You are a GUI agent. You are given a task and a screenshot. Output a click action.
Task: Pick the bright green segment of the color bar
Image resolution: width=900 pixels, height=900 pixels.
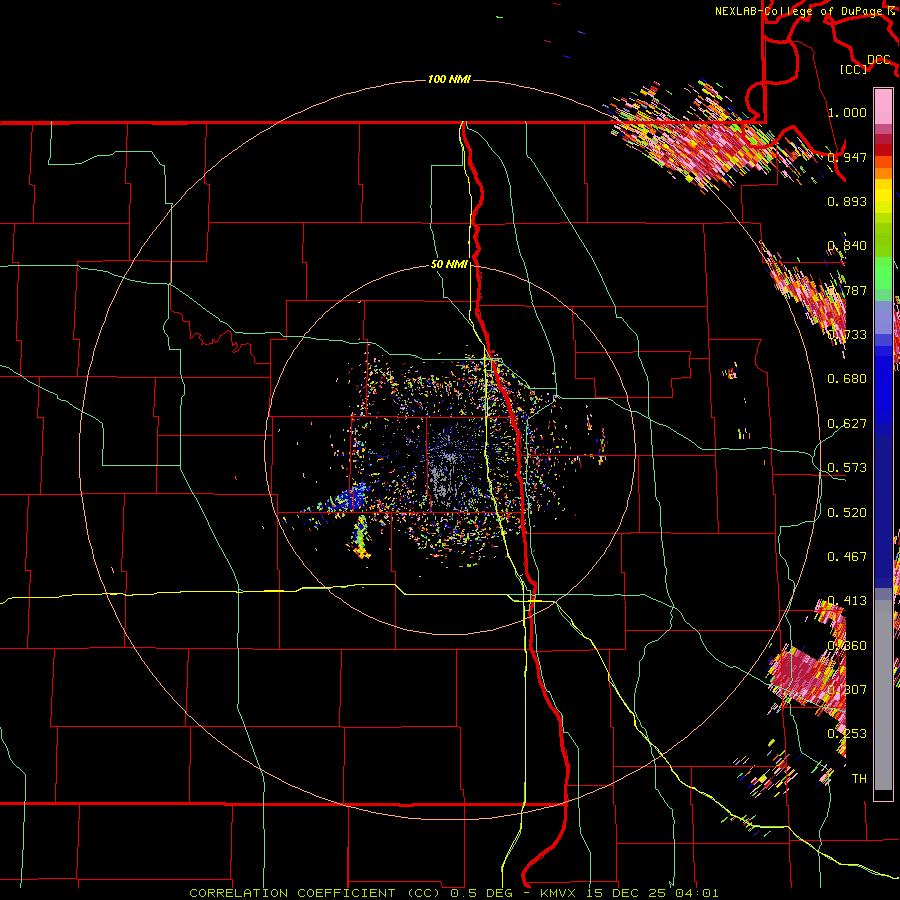coord(883,273)
